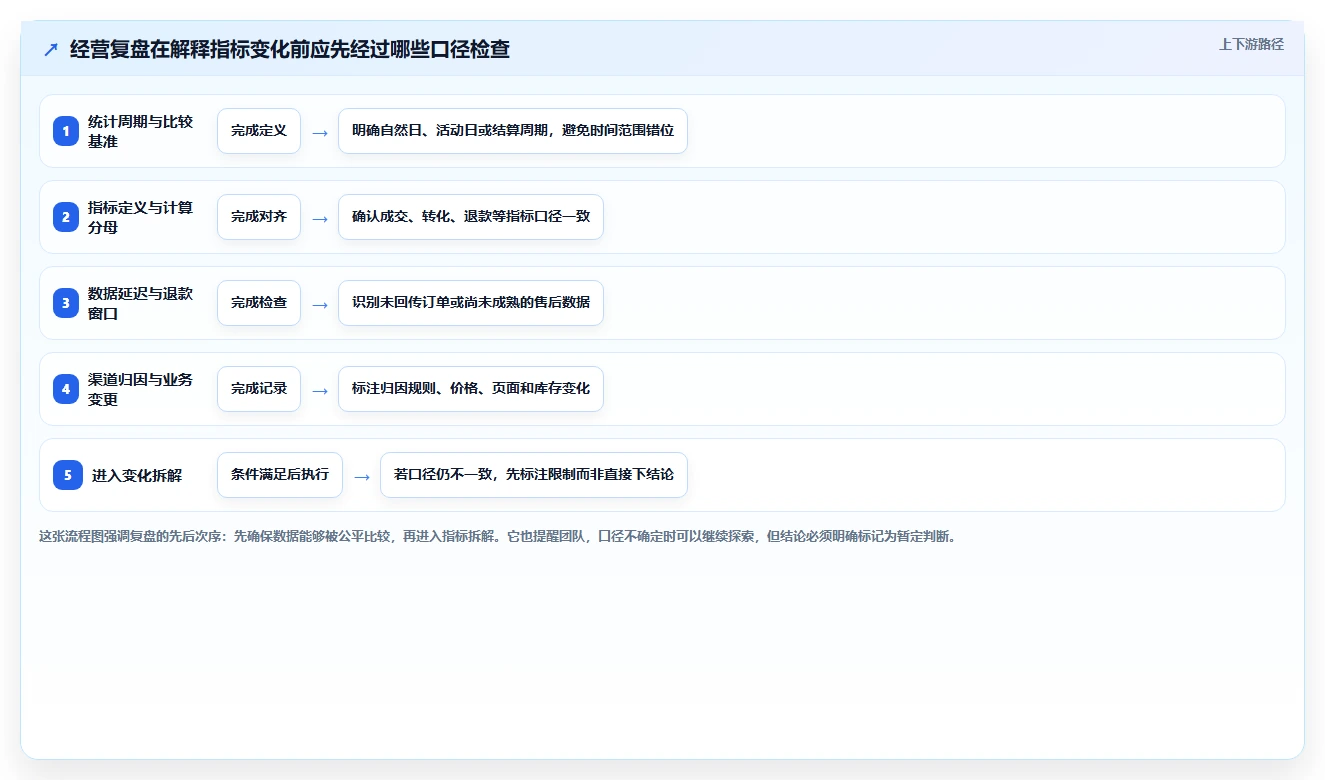Viewport: 1325px width, 780px height.
Task: Open the 若口径仍不一致，先标注限制 description box
Action: click(x=534, y=475)
